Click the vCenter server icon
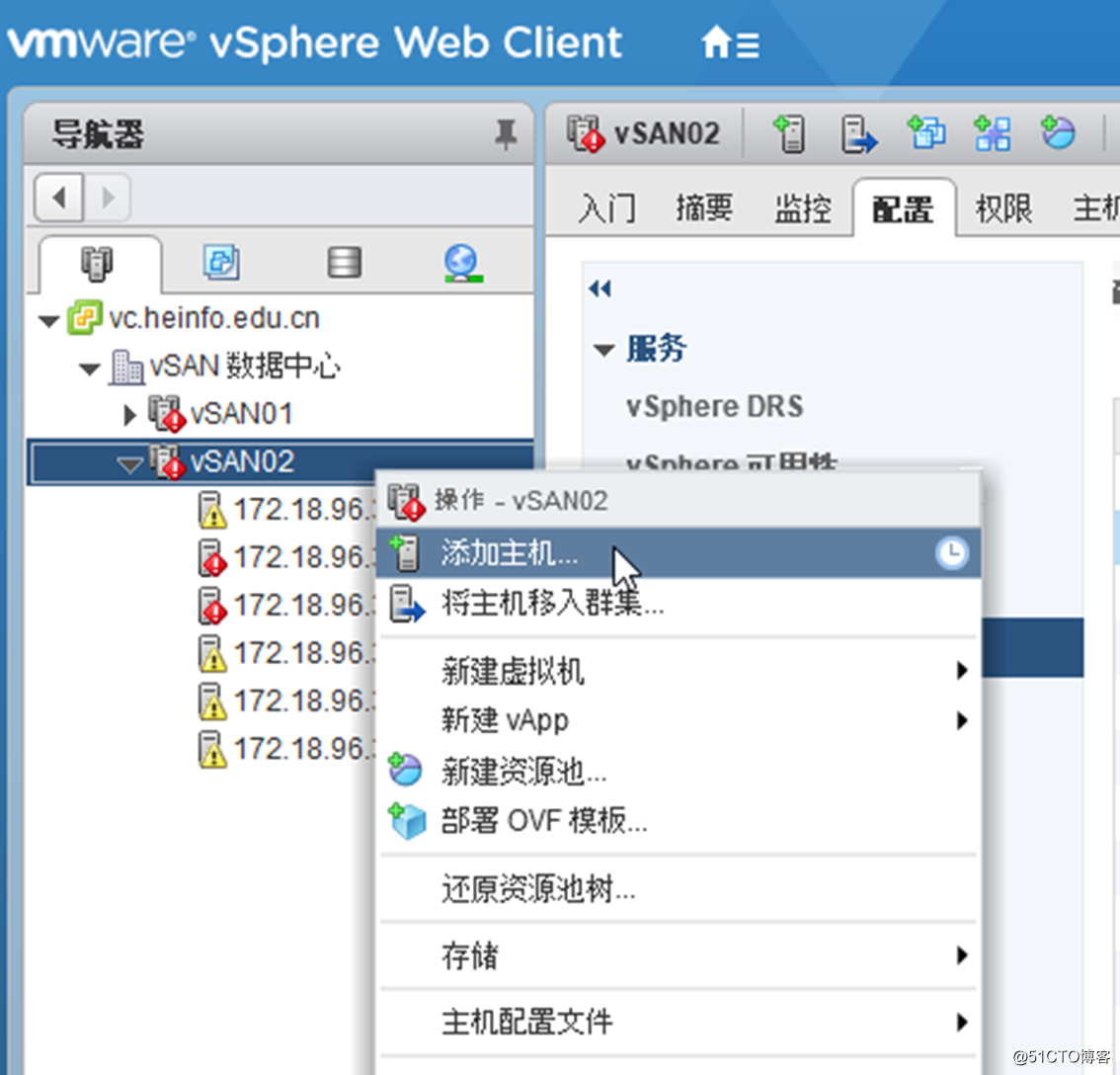This screenshot has width=1120, height=1075. point(84,318)
